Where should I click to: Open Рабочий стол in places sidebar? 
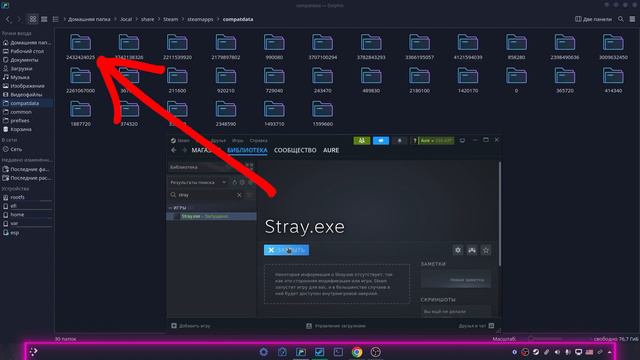click(26, 51)
